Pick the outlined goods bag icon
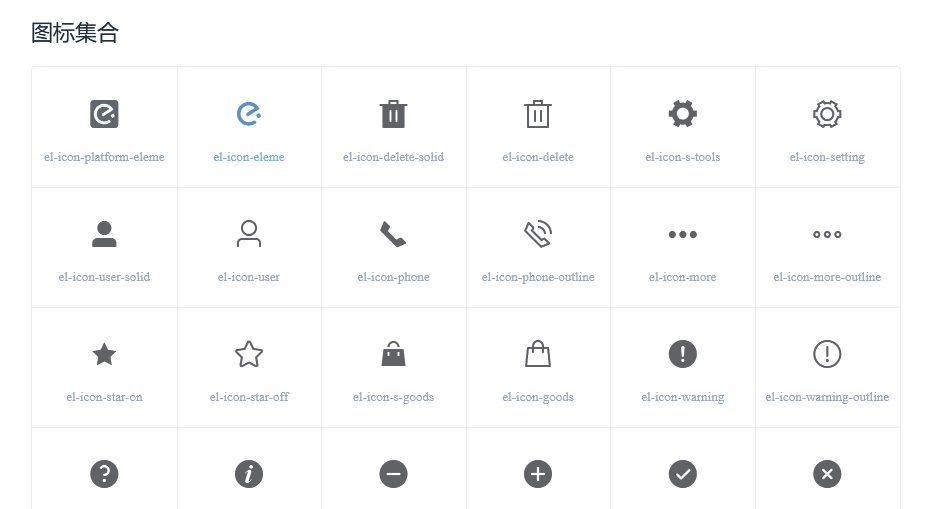 coord(538,354)
